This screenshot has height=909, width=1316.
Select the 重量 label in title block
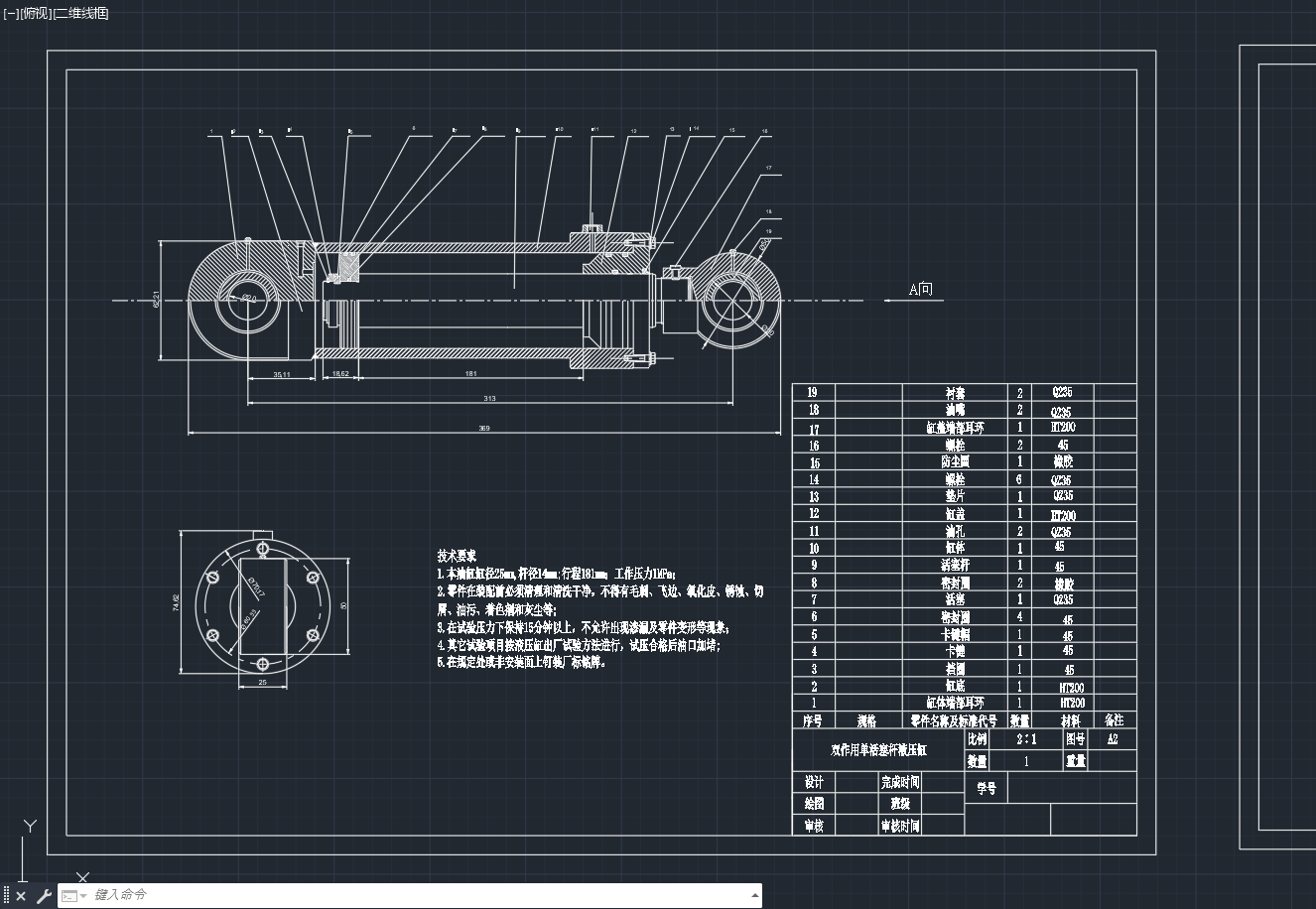pos(1075,761)
